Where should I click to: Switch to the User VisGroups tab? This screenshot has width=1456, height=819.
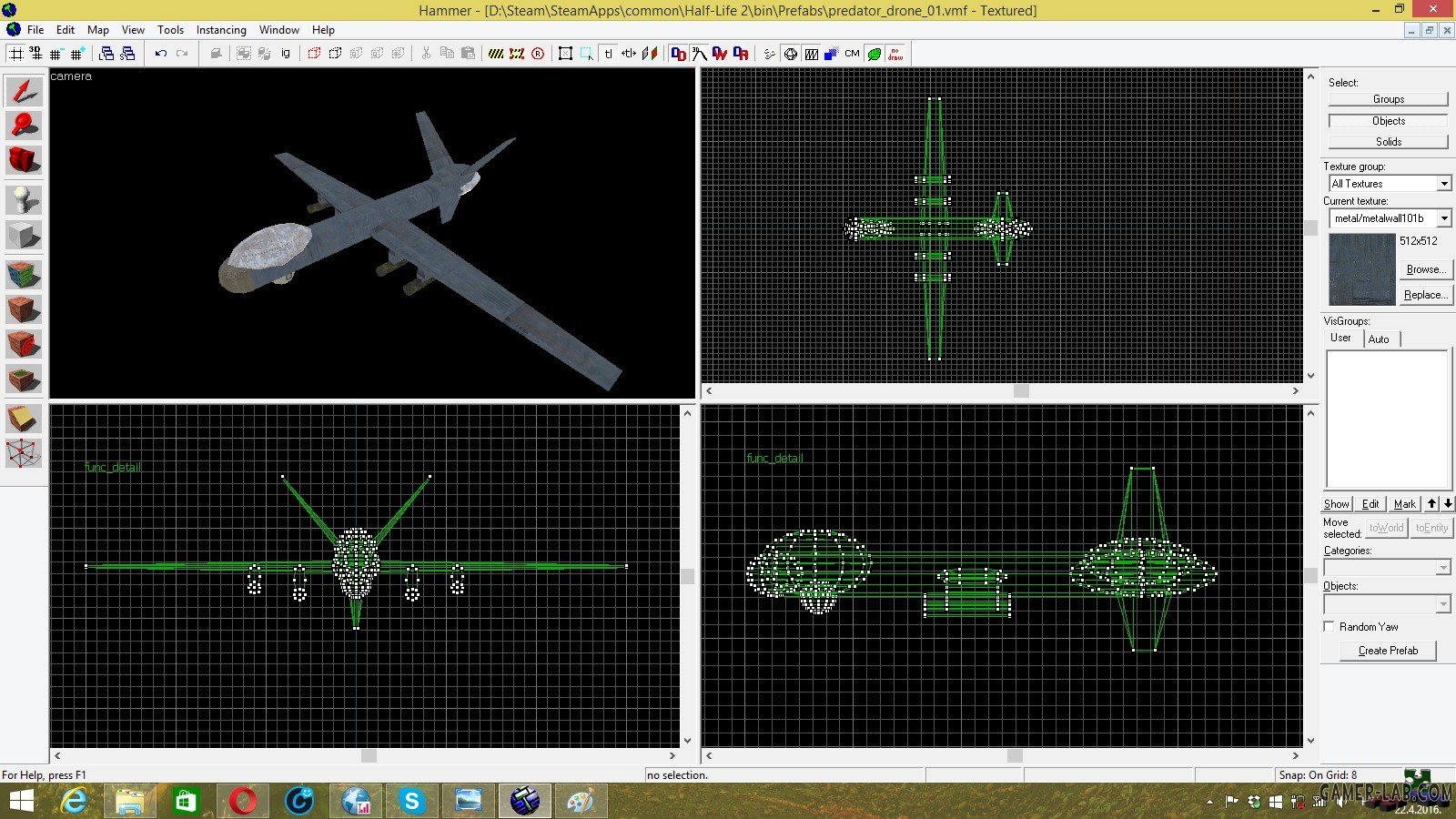tap(1341, 338)
